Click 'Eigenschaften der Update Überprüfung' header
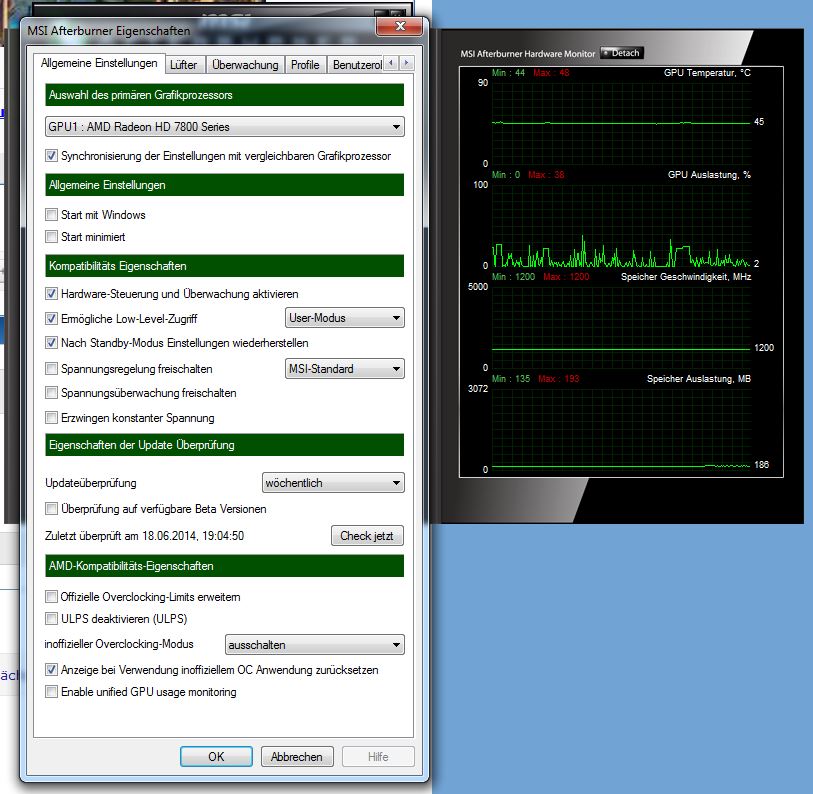The image size is (813, 794). click(x=225, y=445)
